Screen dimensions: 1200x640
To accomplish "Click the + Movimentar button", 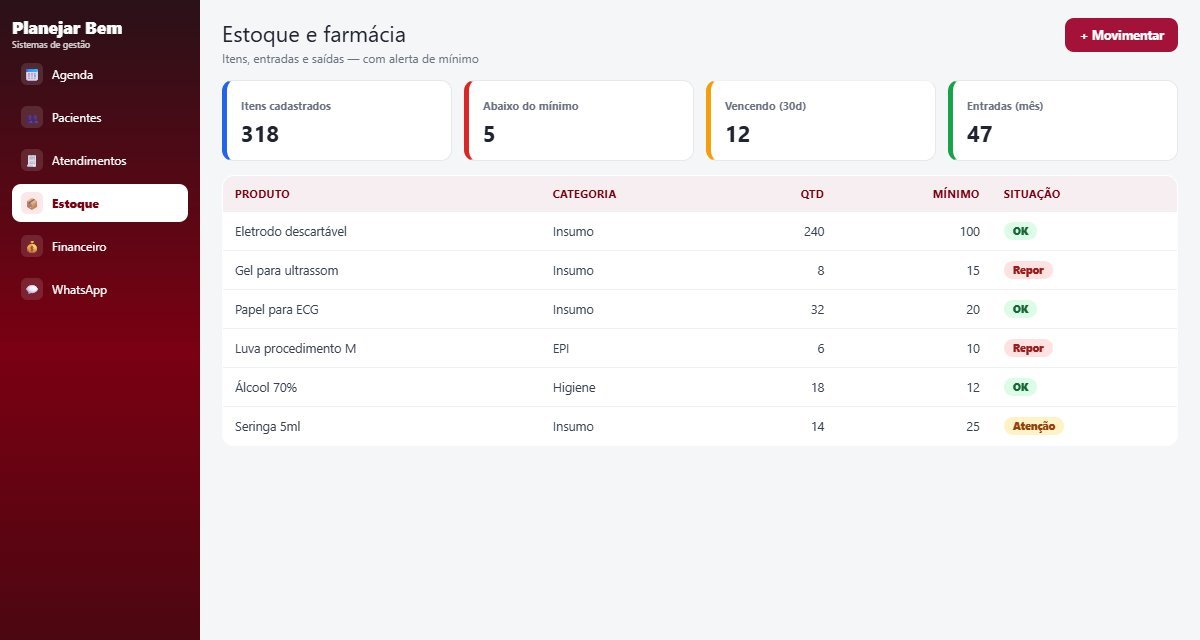I will [x=1121, y=35].
